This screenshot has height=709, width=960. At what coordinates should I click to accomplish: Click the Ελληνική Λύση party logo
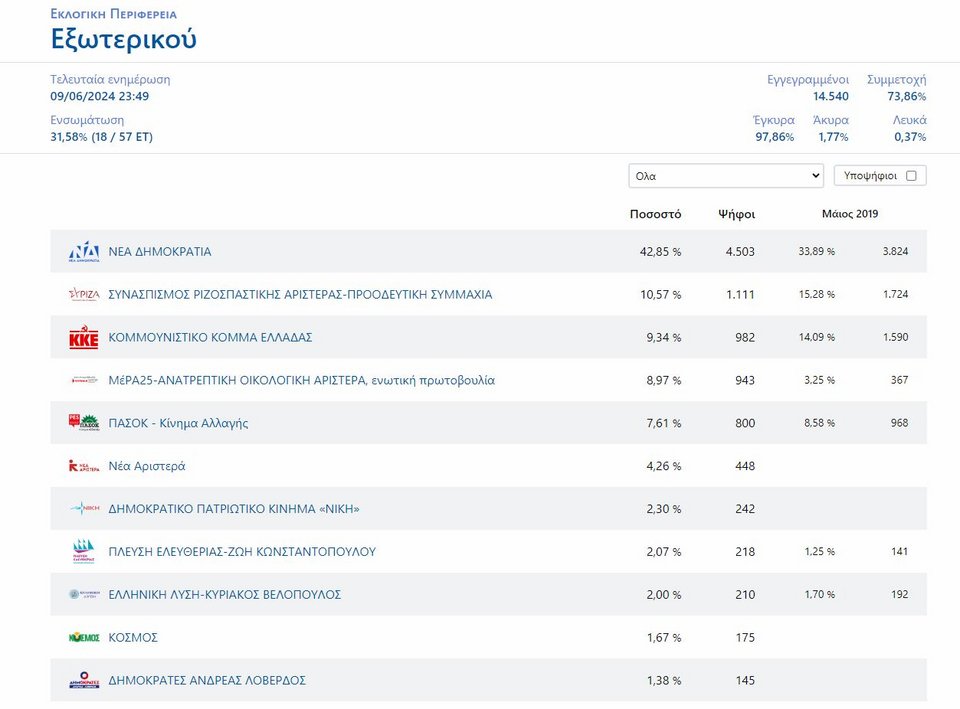click(84, 594)
